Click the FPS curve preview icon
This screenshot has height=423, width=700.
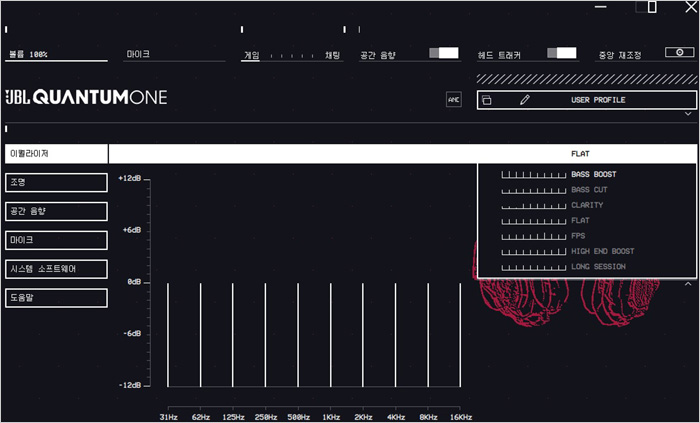(x=533, y=236)
